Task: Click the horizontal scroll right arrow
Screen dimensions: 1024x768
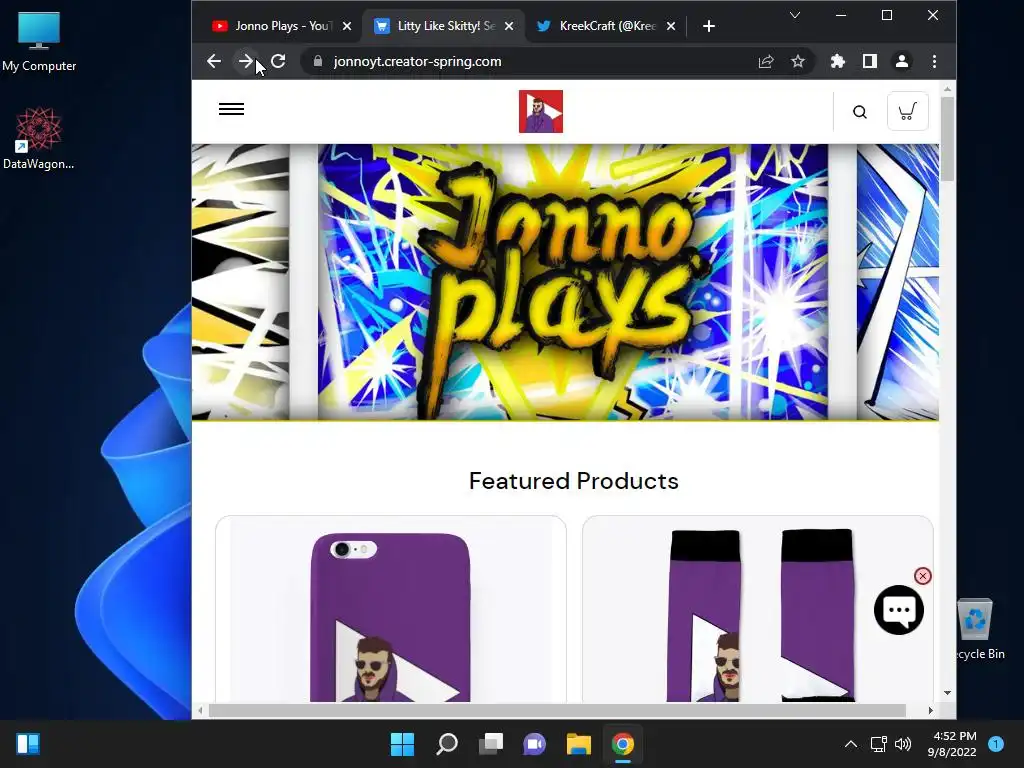Action: (x=930, y=711)
